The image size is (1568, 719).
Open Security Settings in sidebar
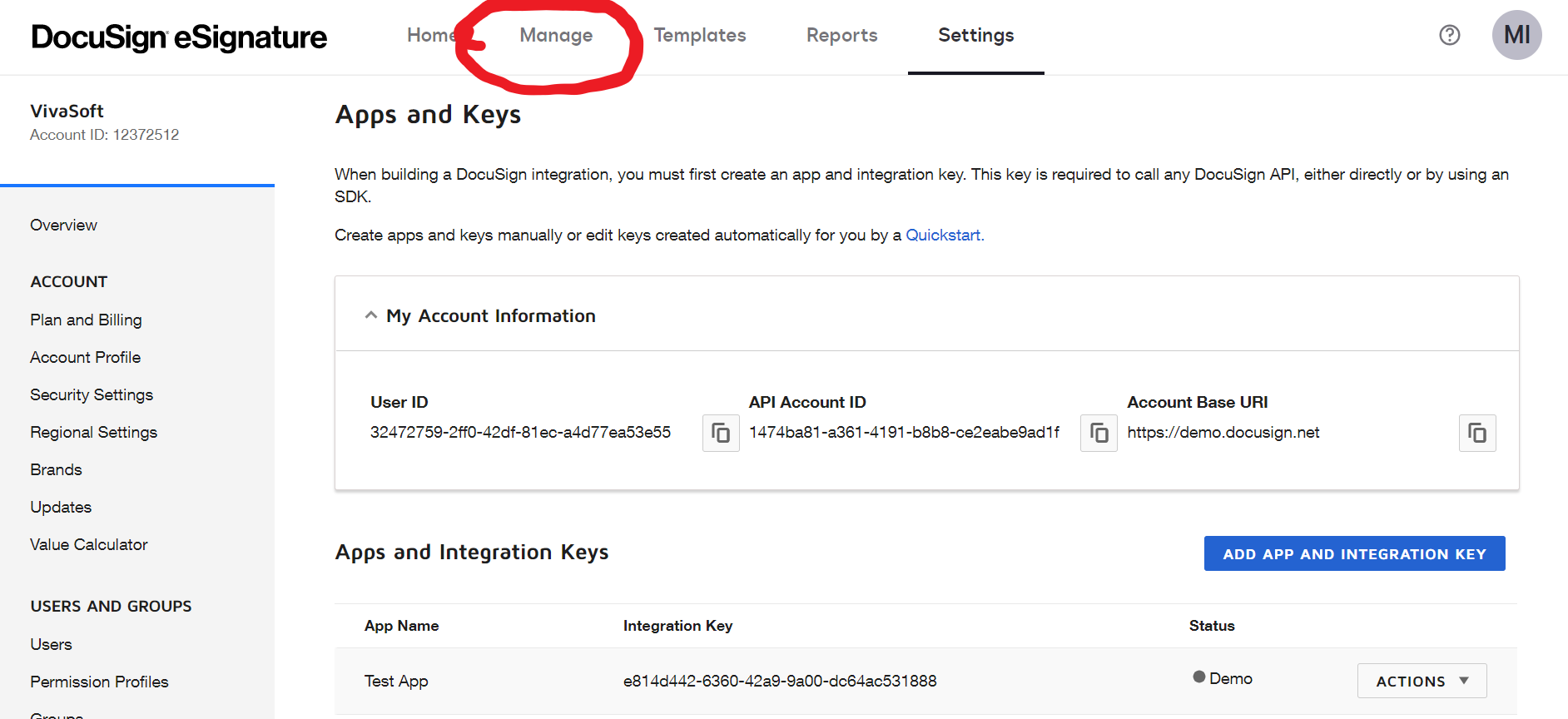[92, 394]
